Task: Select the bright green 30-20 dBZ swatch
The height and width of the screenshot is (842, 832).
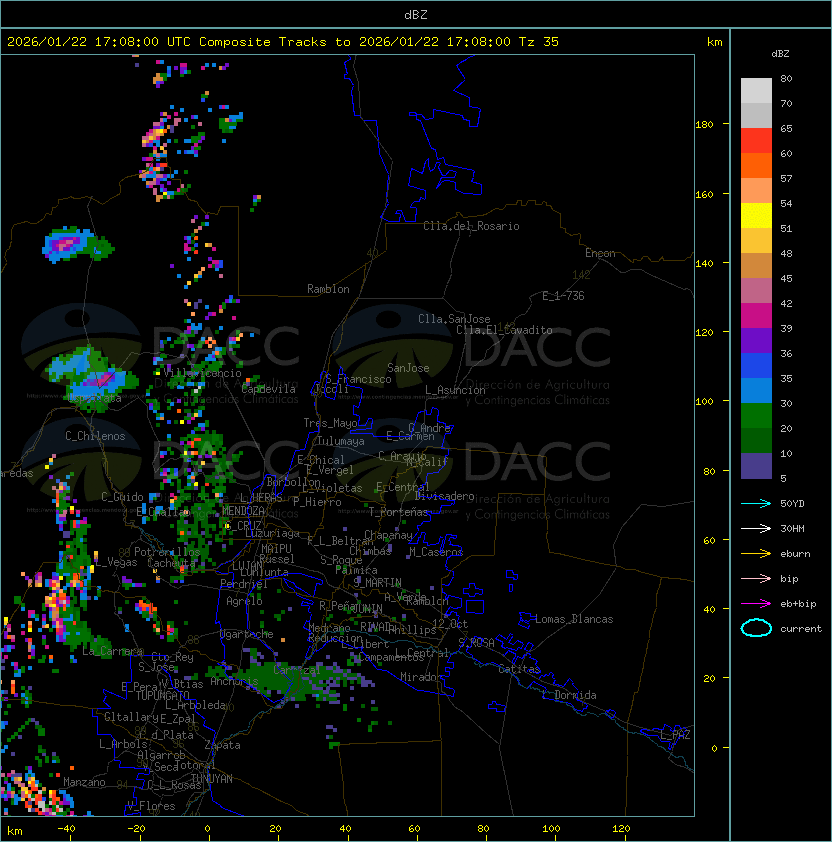Action: pyautogui.click(x=756, y=416)
